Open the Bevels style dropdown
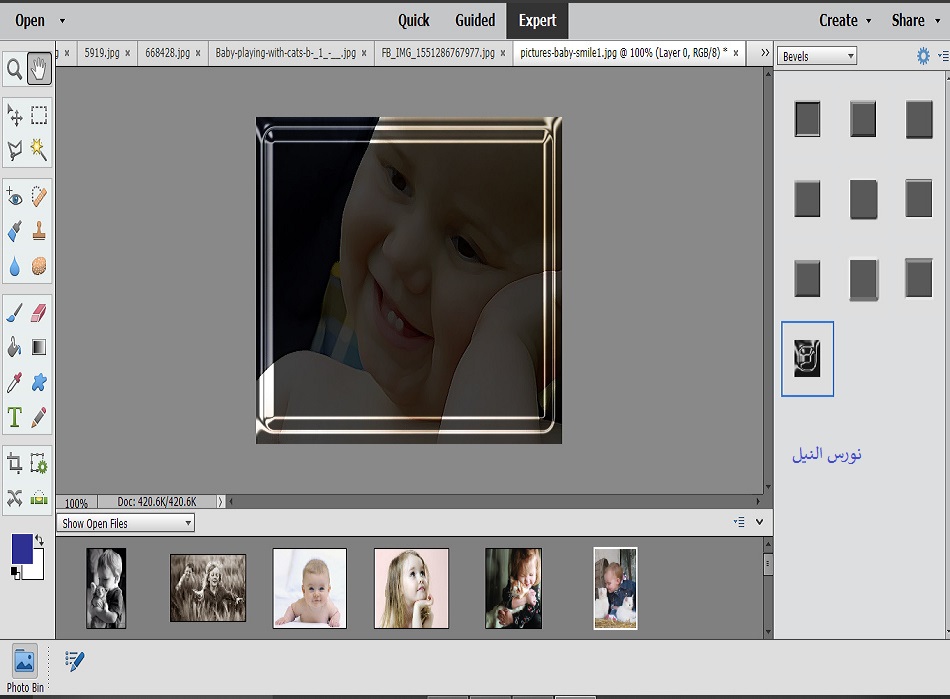Viewport: 950px width, 699px height. [817, 56]
